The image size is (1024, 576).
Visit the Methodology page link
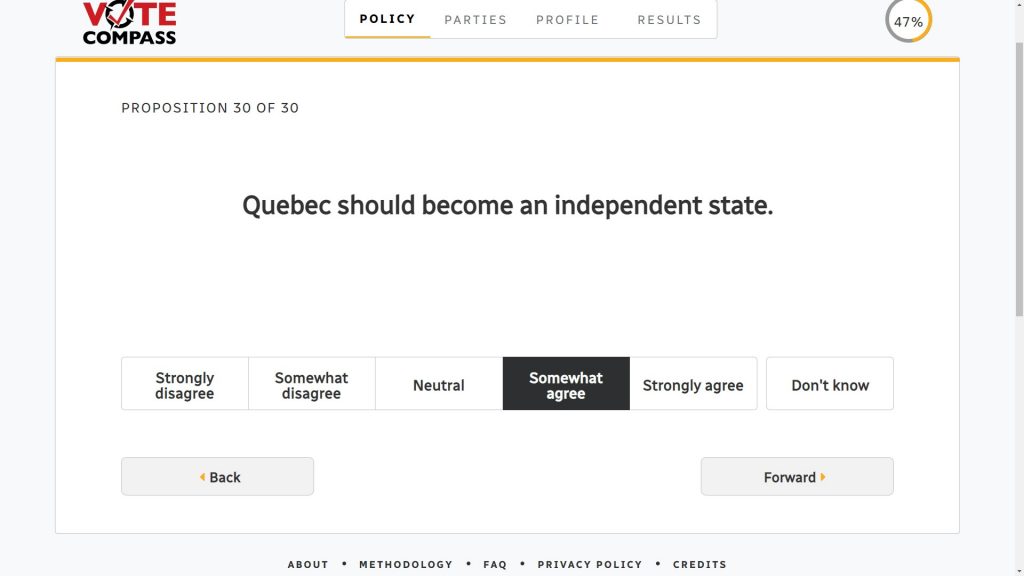(406, 564)
